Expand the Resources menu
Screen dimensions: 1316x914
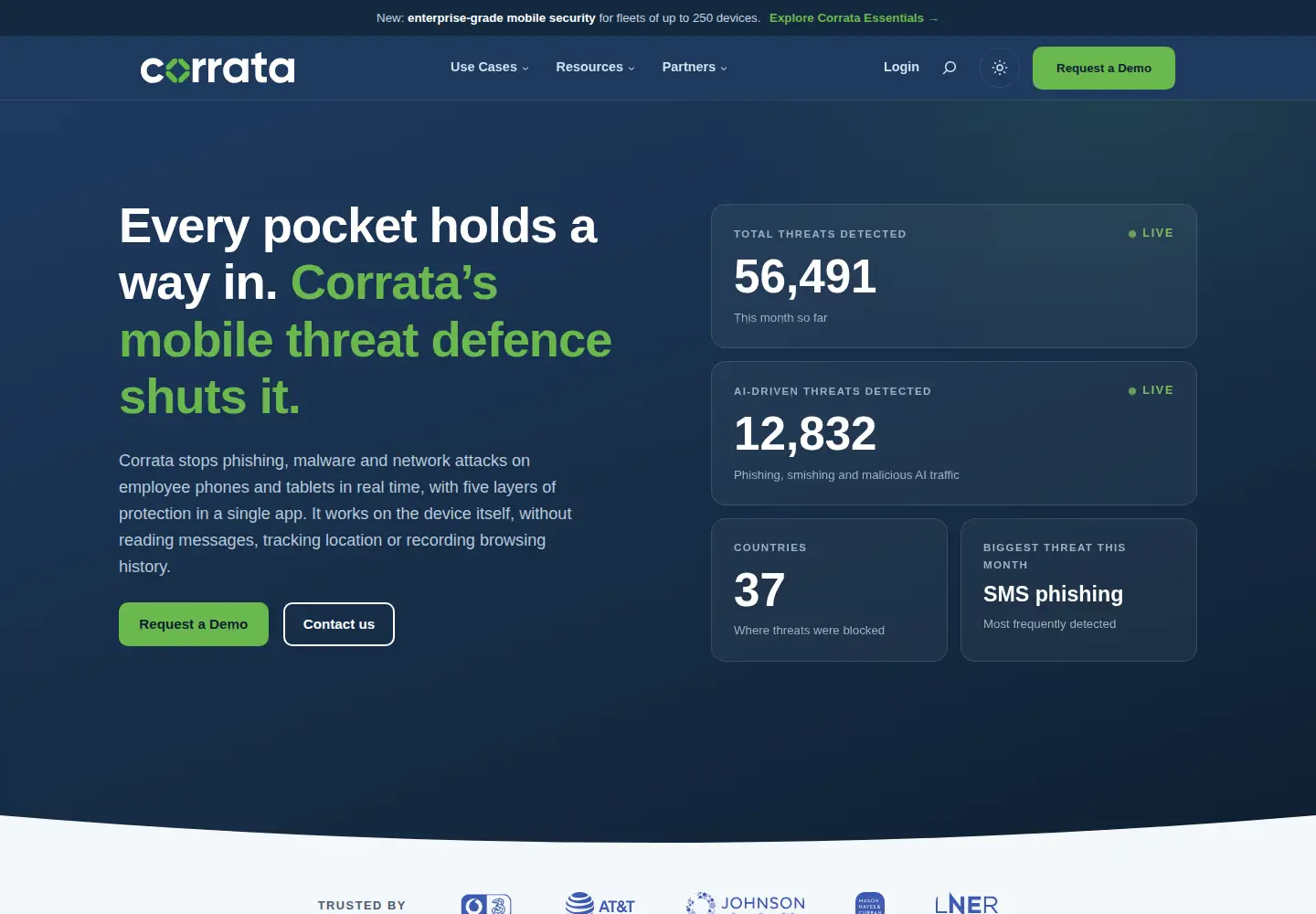click(x=595, y=67)
